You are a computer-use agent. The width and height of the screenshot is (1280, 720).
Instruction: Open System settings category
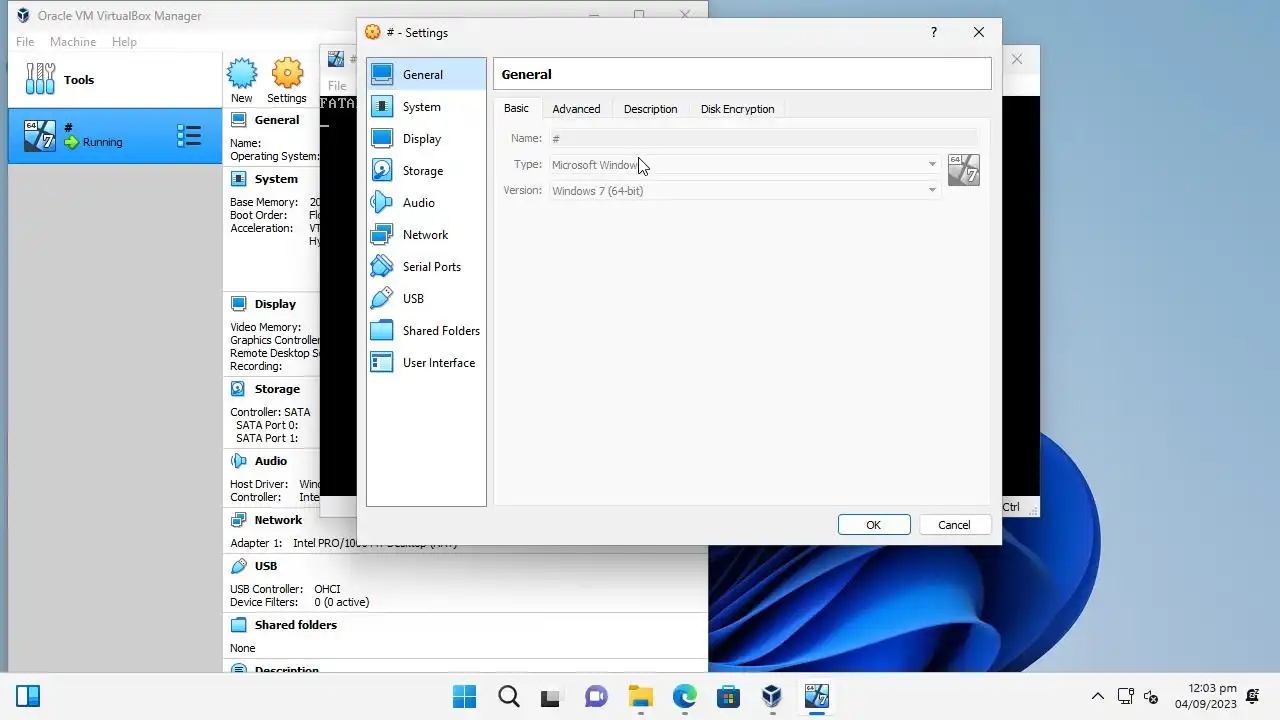point(426,107)
